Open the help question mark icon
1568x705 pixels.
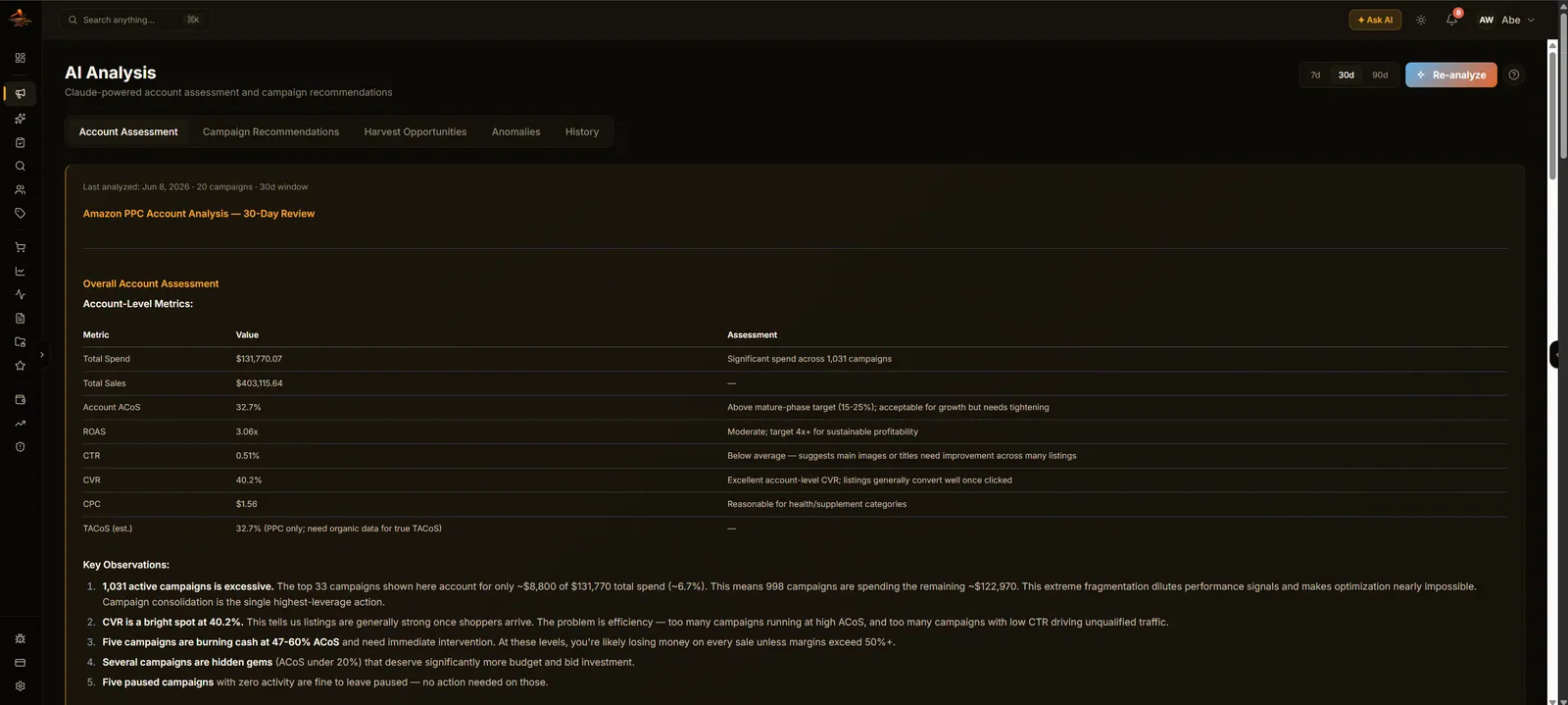pyautogui.click(x=1513, y=75)
